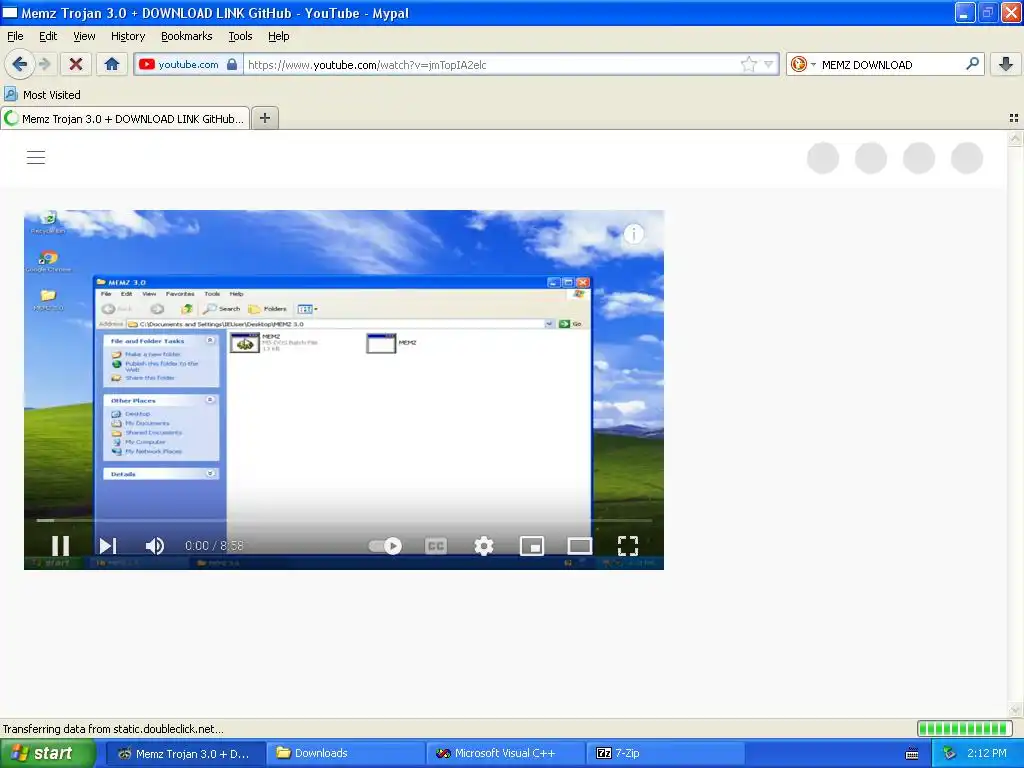
Task: Switch to Microsoft Visual C++ taskbar item
Action: (507, 753)
